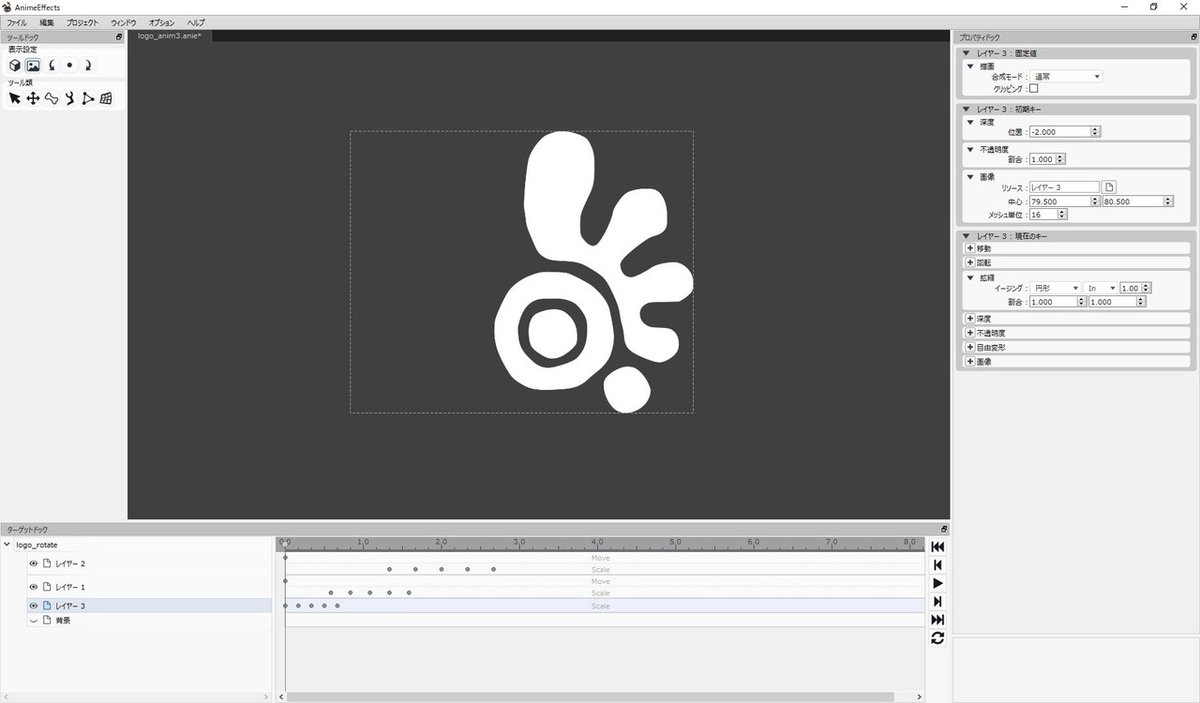Click the timeline horizontal scrollbar
The width and height of the screenshot is (1200, 703).
589,697
